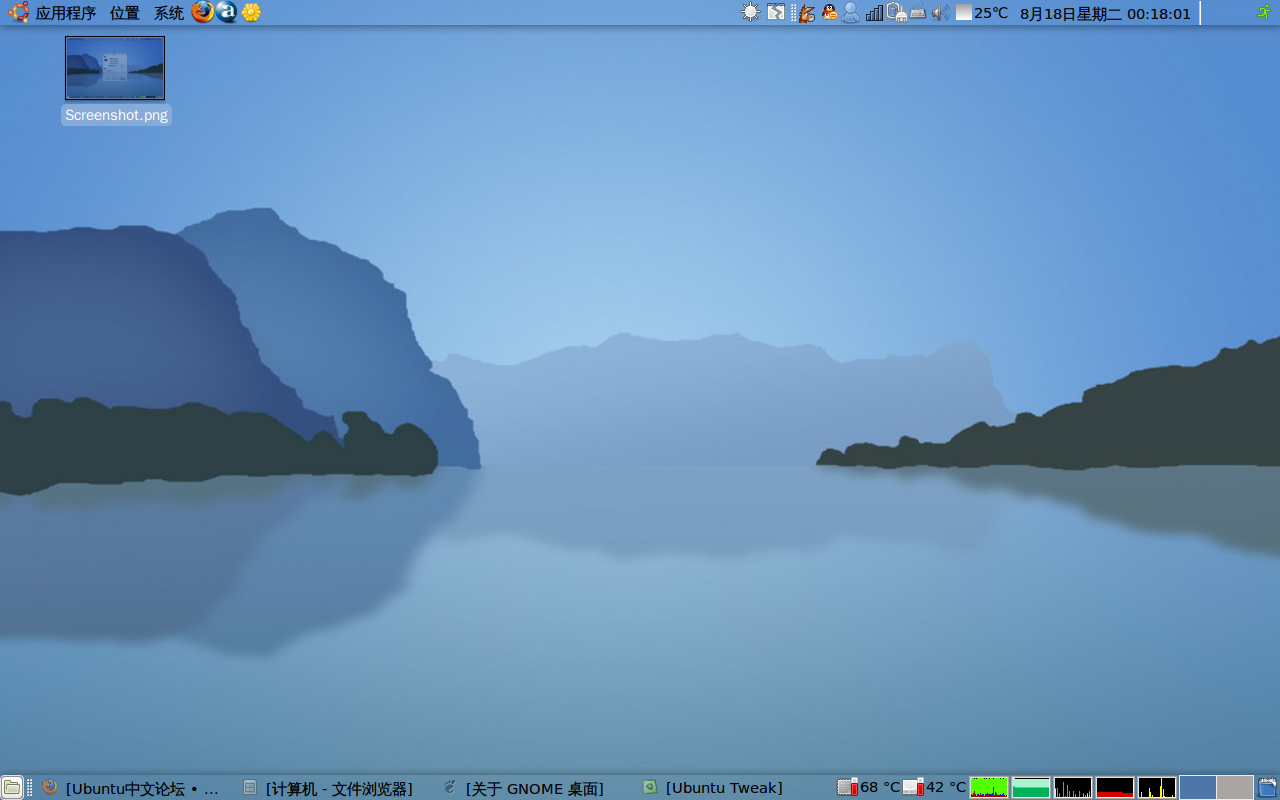Click the Ubuntu logo icon
This screenshot has height=800, width=1280.
pyautogui.click(x=19, y=12)
